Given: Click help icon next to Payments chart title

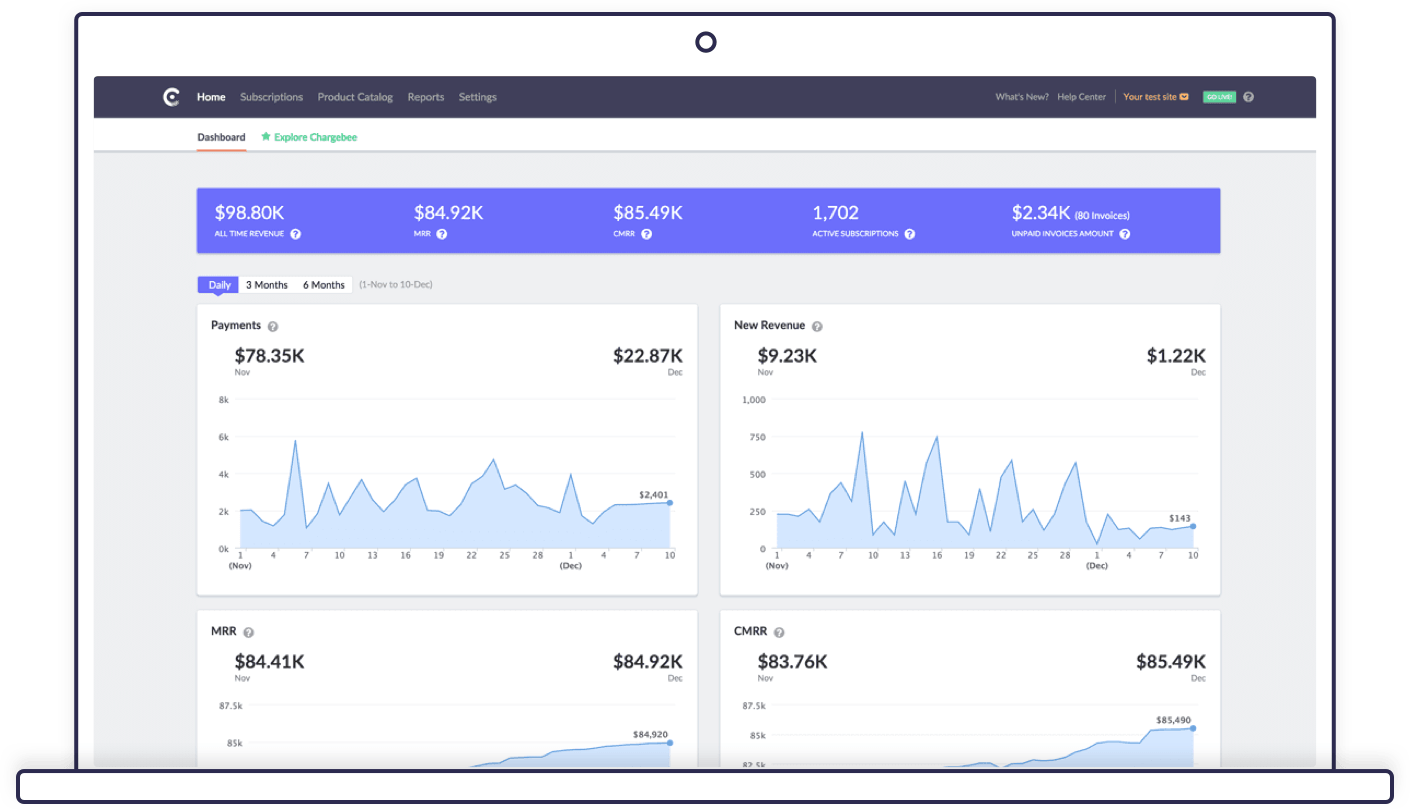Looking at the screenshot, I should (x=273, y=326).
